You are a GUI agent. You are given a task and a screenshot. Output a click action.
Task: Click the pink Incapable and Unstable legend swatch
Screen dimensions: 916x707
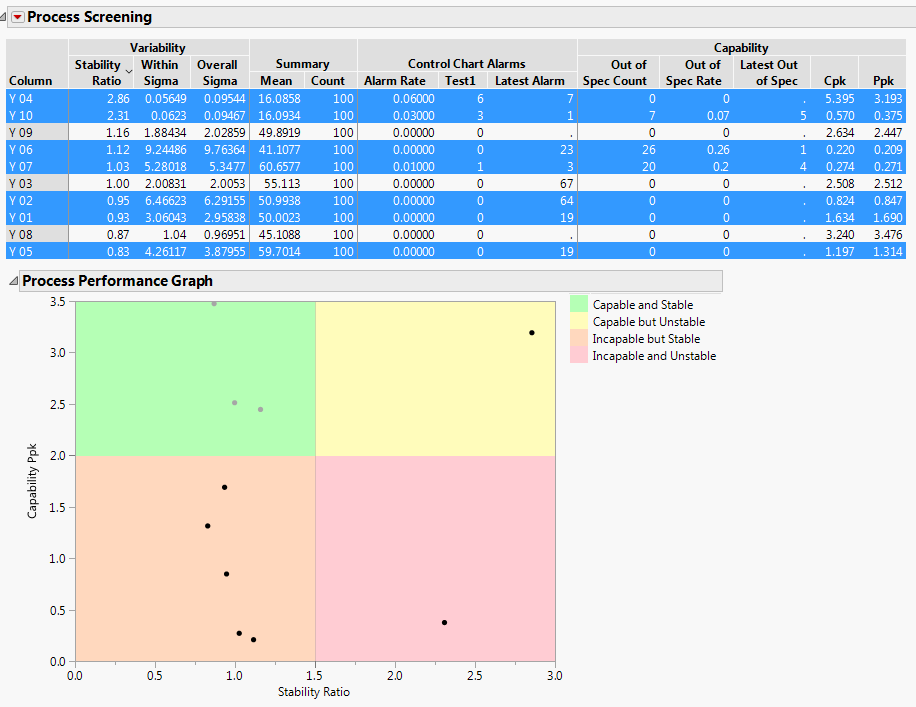[x=578, y=355]
